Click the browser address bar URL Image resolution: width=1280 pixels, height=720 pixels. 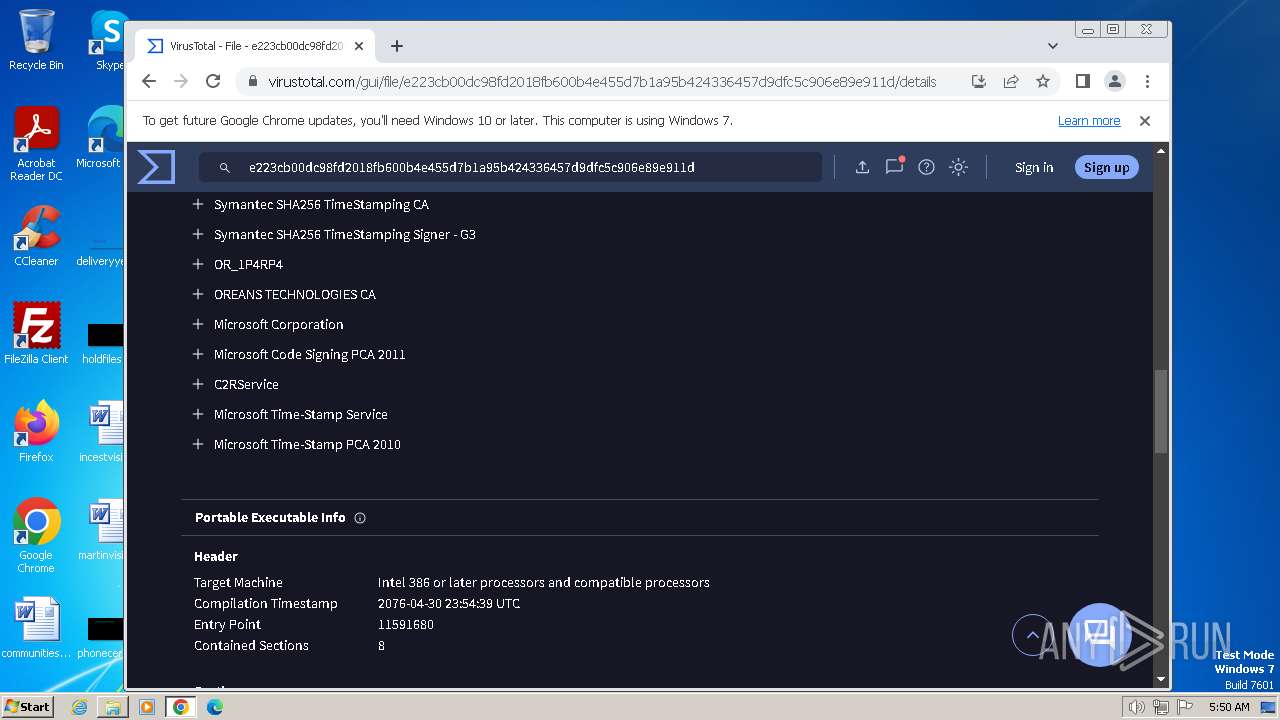pyautogui.click(x=602, y=82)
